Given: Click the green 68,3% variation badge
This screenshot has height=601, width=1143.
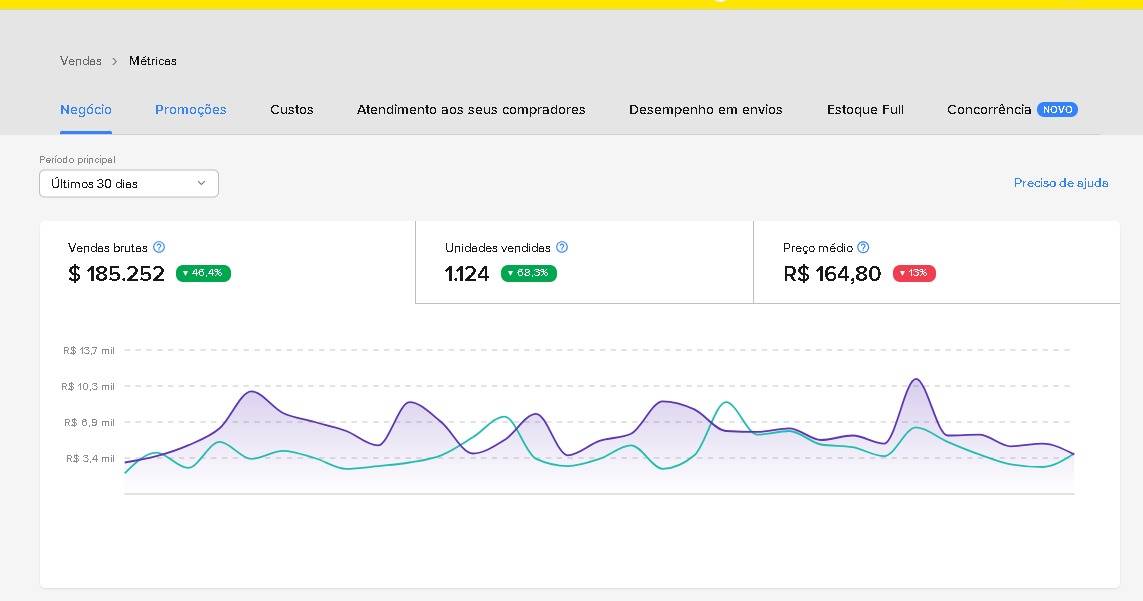Looking at the screenshot, I should coord(528,273).
